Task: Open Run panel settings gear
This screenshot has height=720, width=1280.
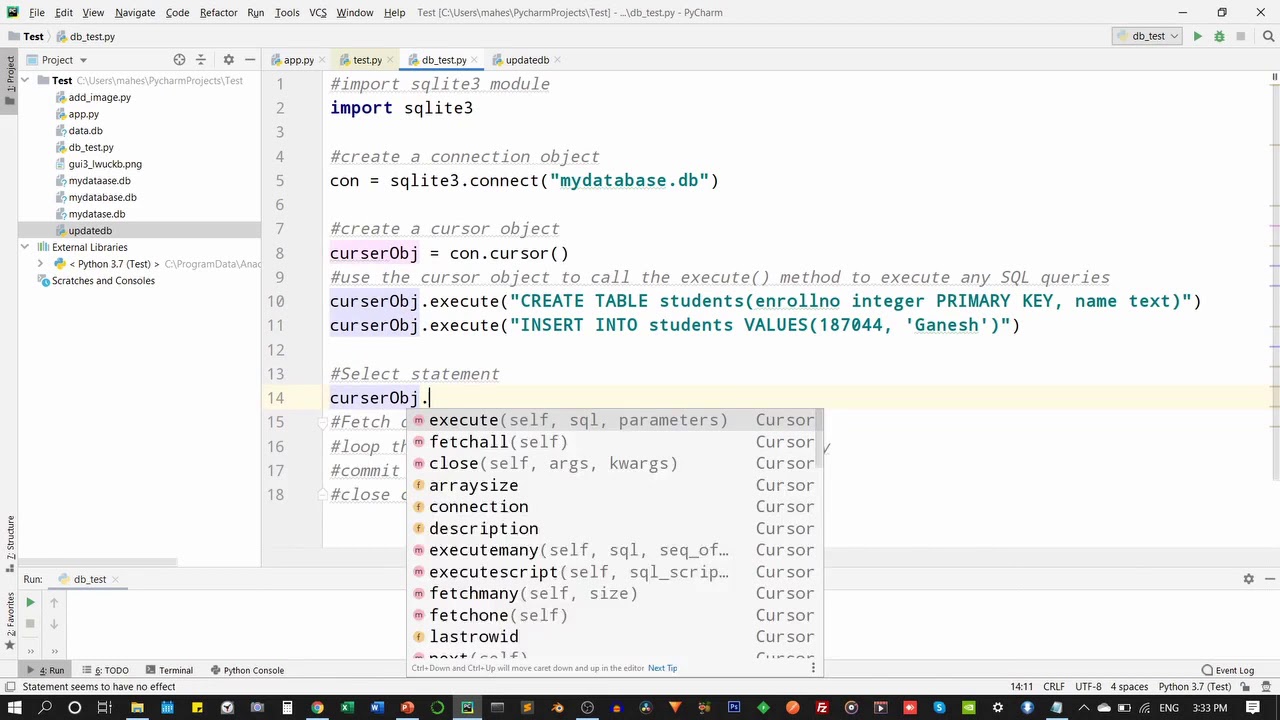Action: coord(1248,579)
